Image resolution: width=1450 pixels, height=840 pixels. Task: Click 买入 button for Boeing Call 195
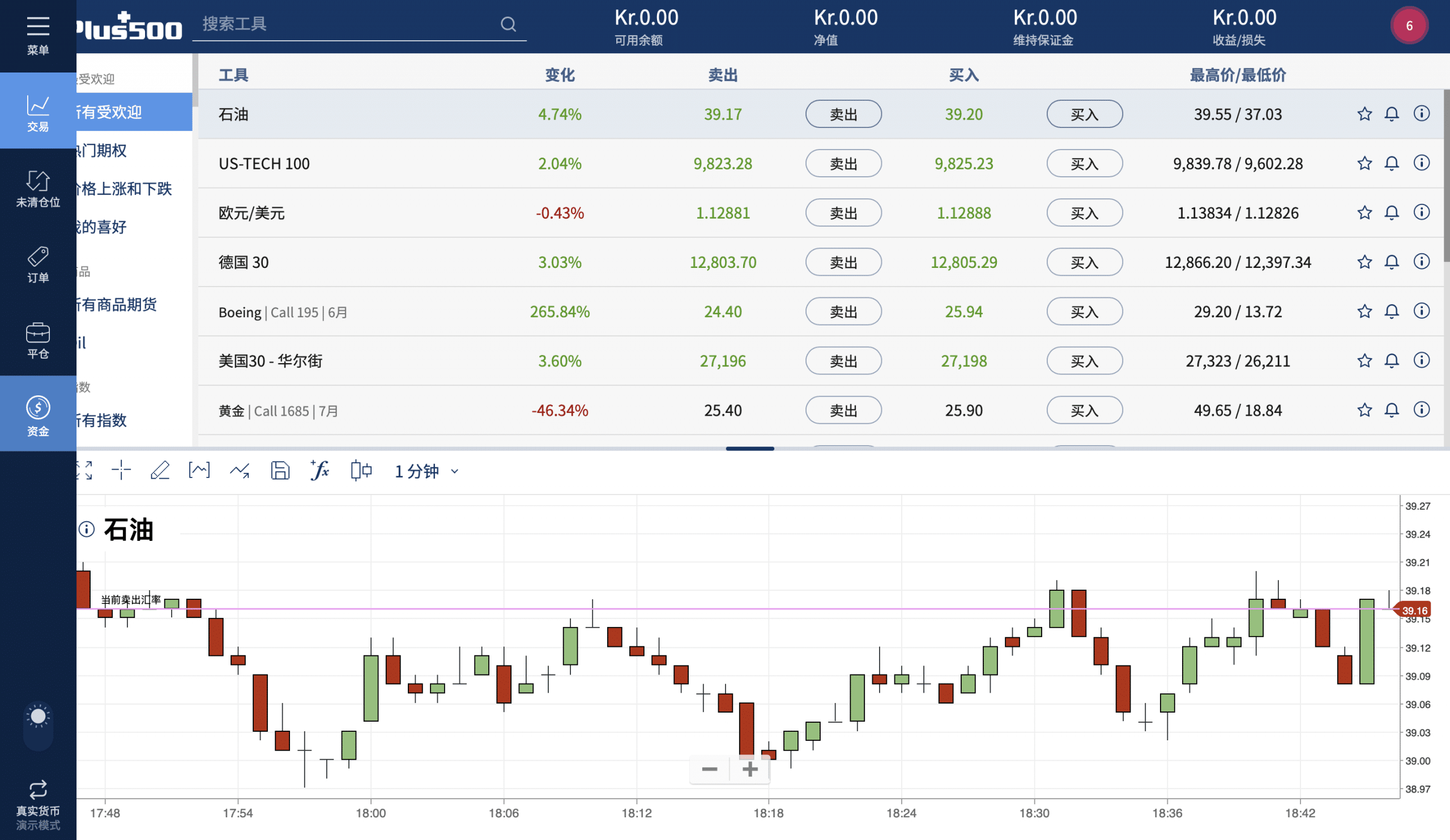[x=1084, y=312]
